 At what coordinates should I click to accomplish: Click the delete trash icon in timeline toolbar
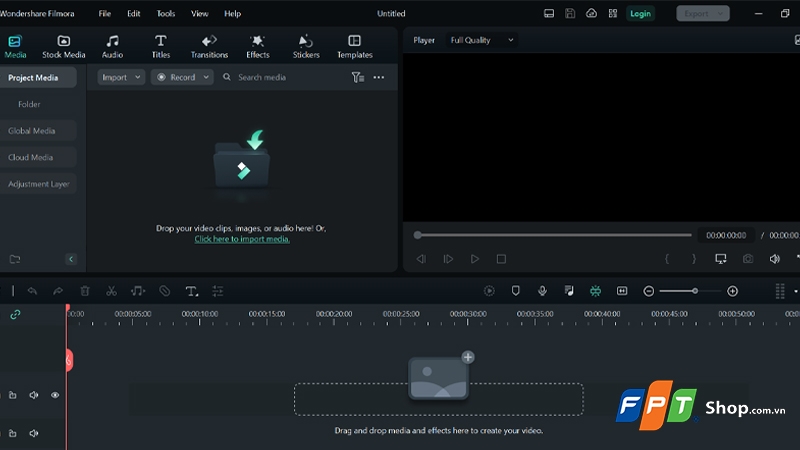click(85, 291)
